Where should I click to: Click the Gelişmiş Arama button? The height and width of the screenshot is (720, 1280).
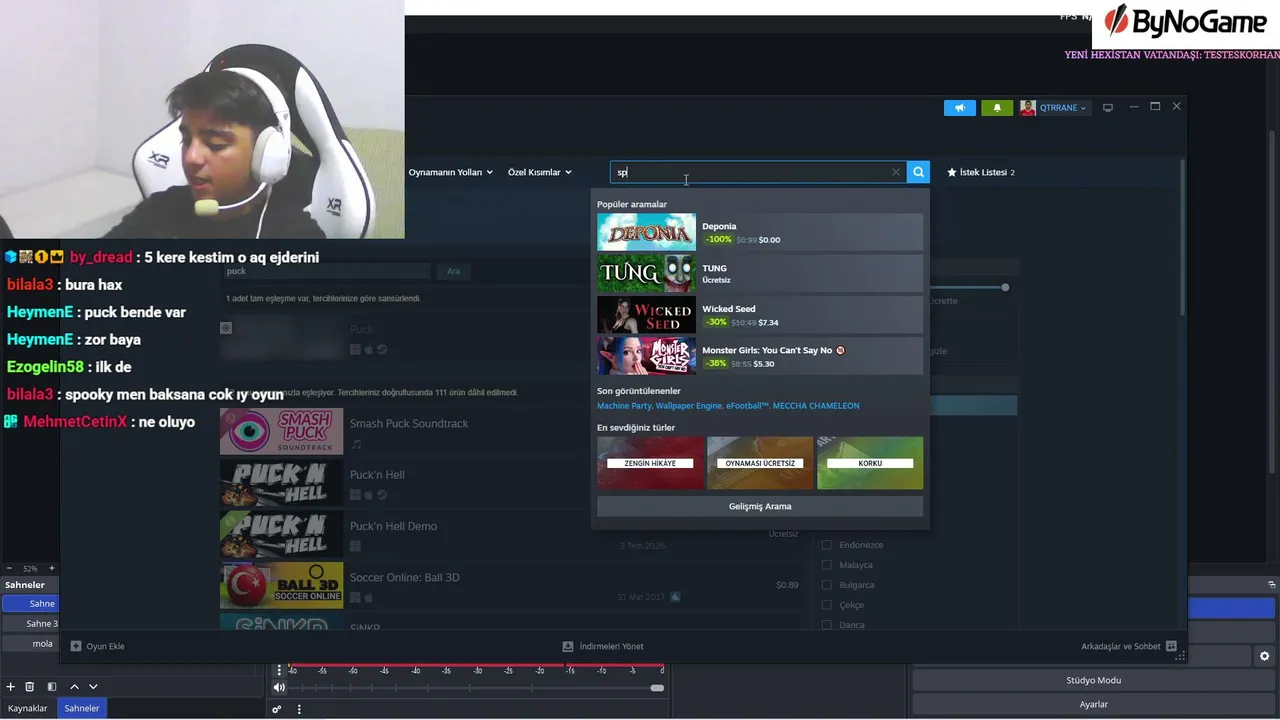pyautogui.click(x=760, y=506)
